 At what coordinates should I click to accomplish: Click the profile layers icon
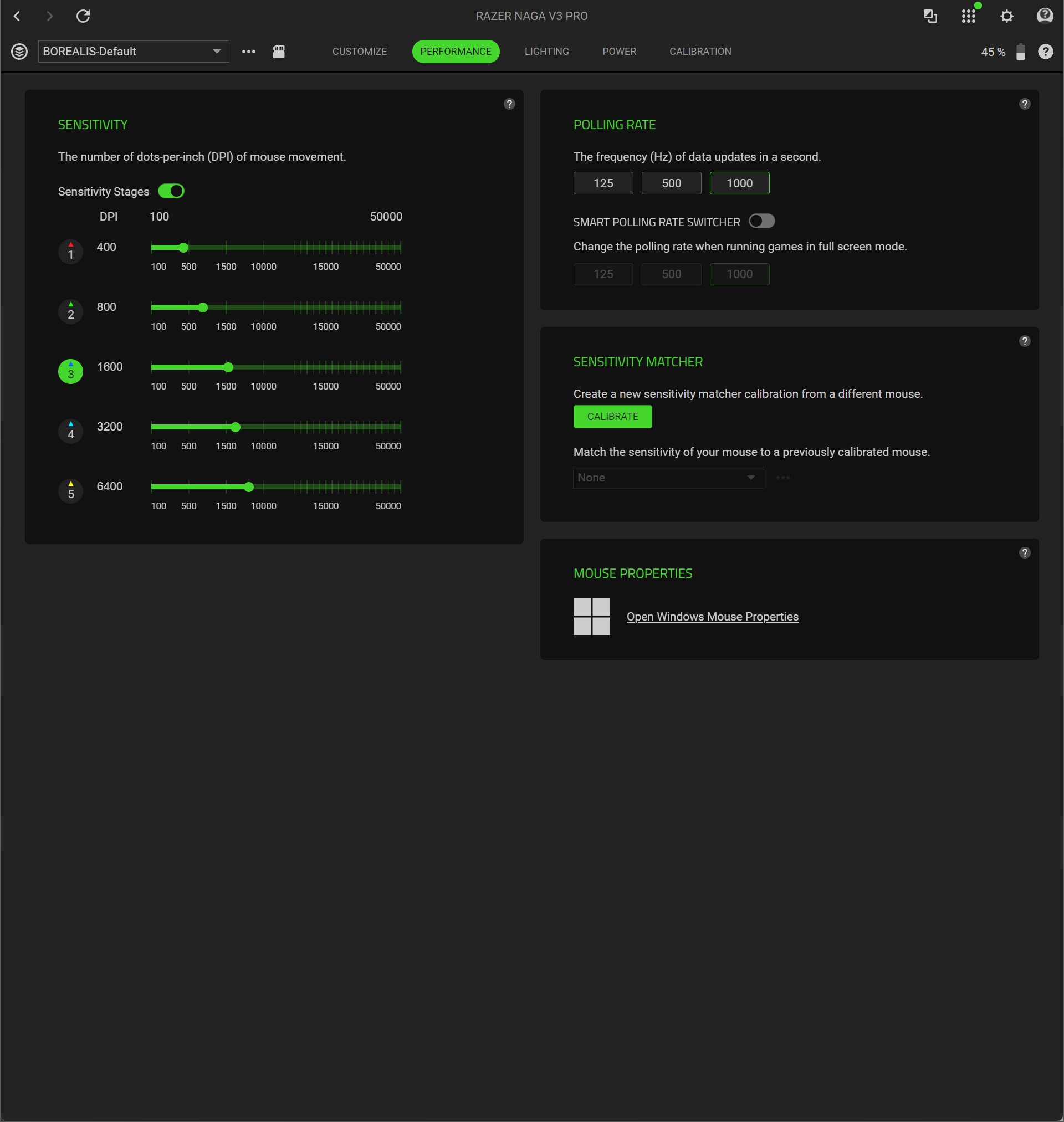point(19,52)
